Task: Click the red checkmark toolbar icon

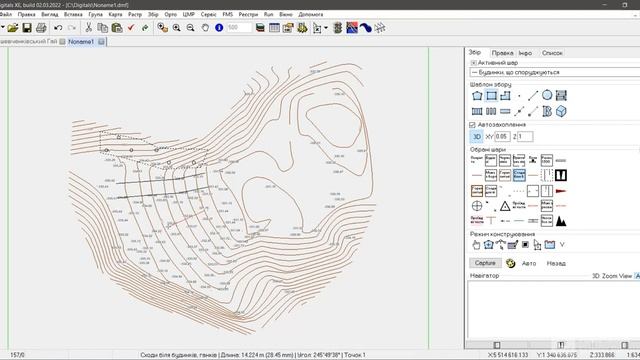Action: 131,28
